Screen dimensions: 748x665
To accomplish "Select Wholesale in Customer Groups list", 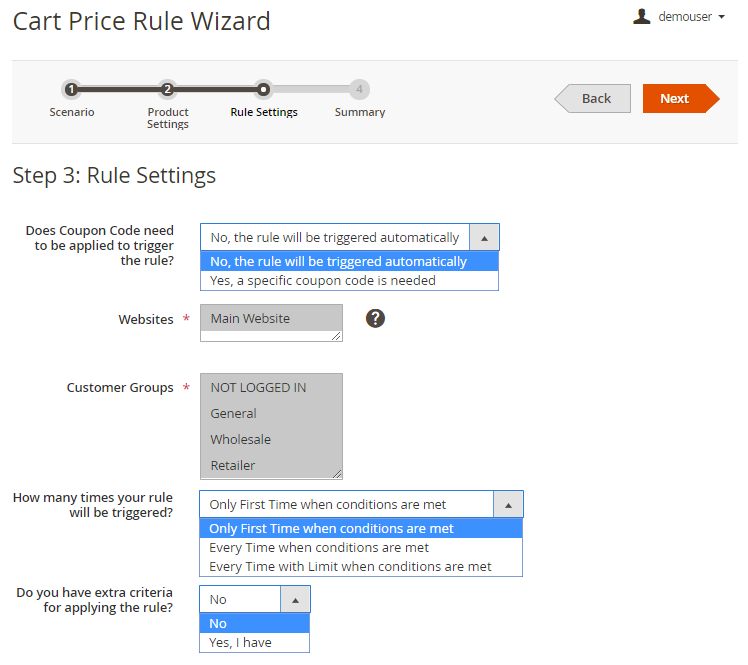I will [241, 440].
